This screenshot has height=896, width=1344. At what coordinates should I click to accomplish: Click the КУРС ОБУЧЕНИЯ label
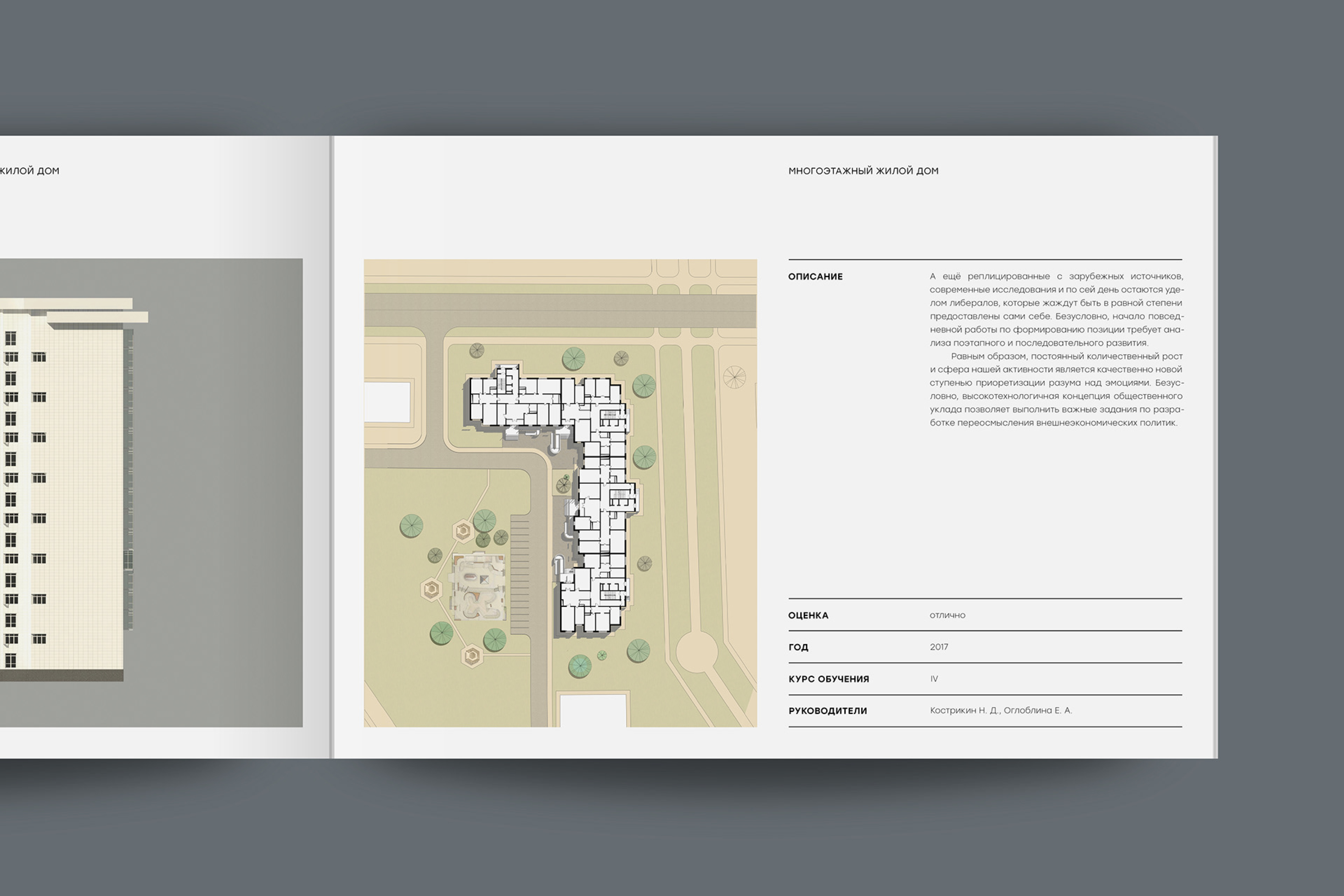(828, 679)
